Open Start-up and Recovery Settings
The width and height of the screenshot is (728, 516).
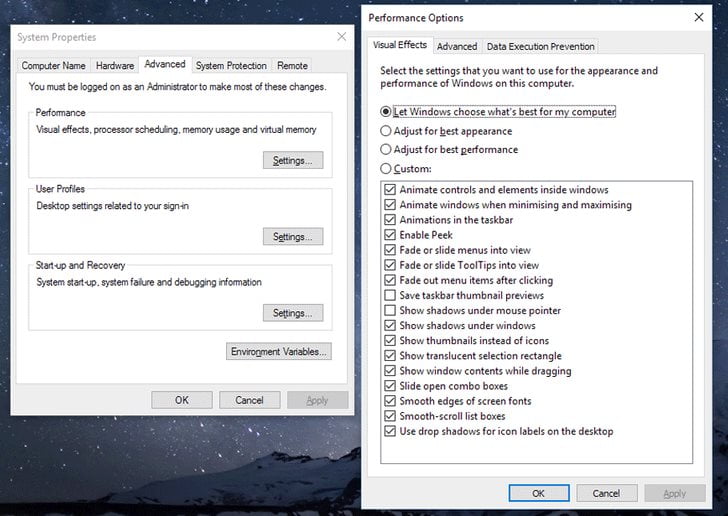point(292,313)
